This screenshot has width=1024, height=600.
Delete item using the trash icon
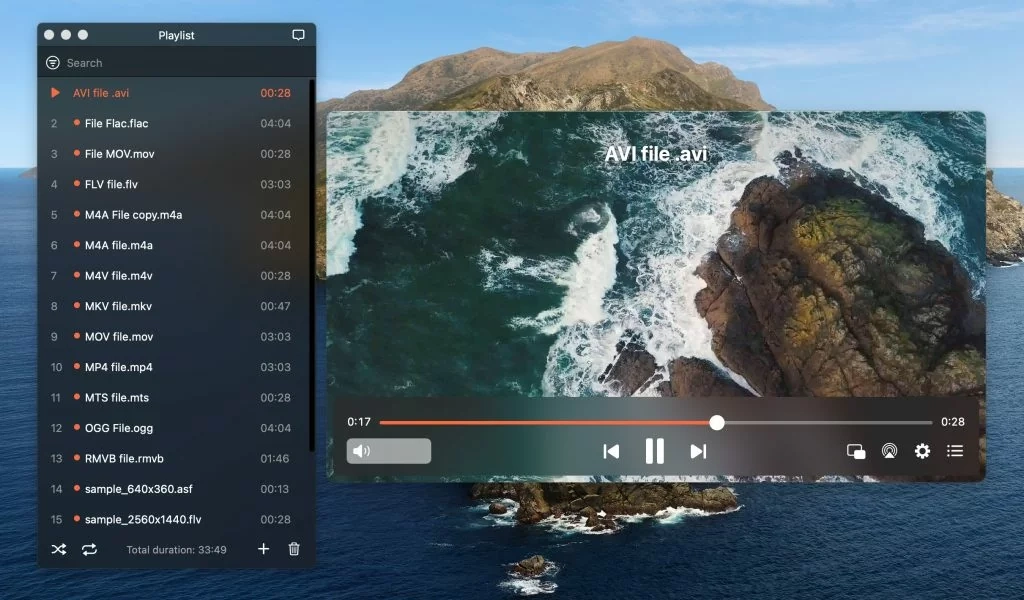tap(294, 549)
